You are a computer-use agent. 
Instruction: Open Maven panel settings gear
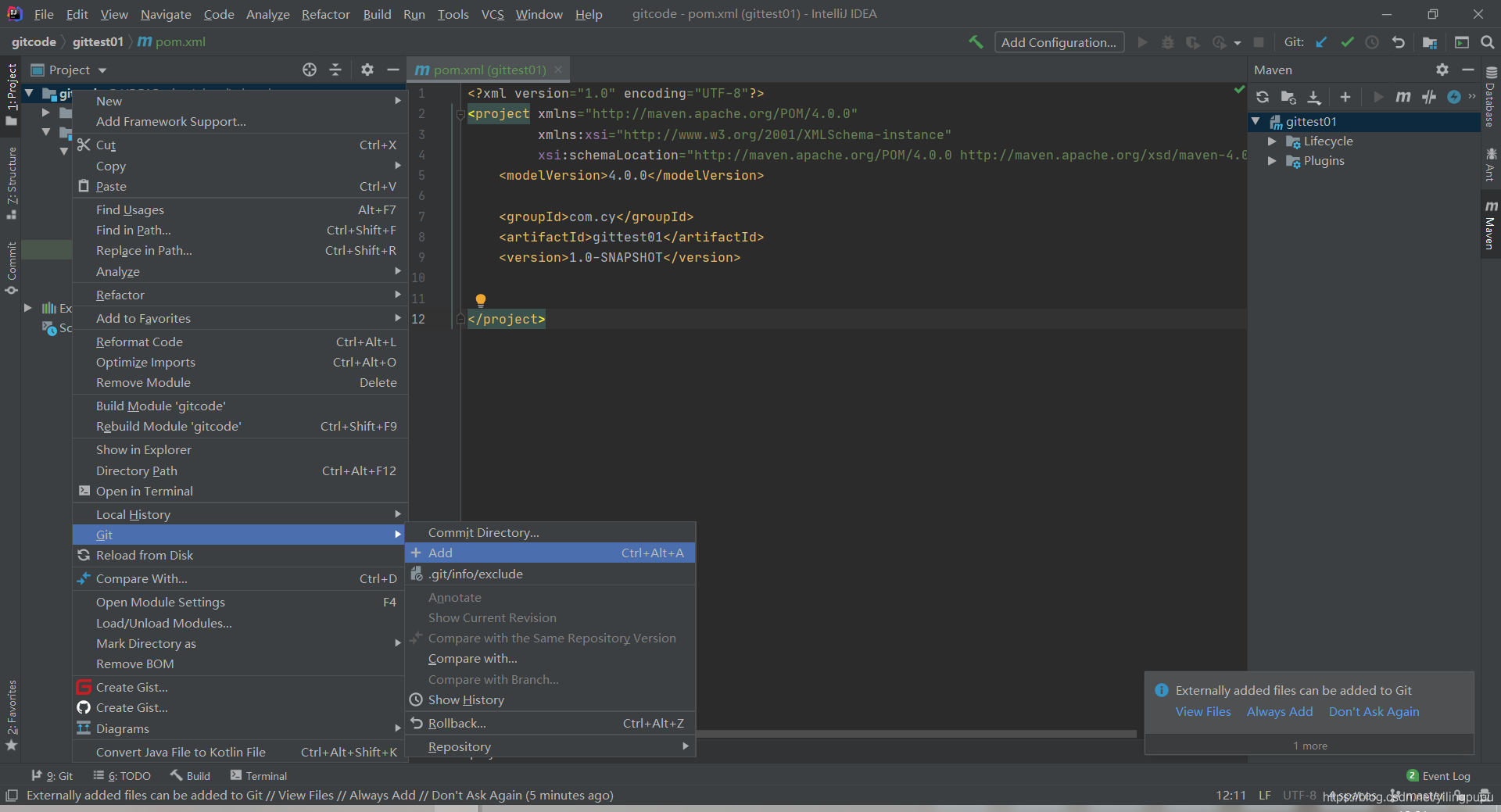(x=1442, y=70)
